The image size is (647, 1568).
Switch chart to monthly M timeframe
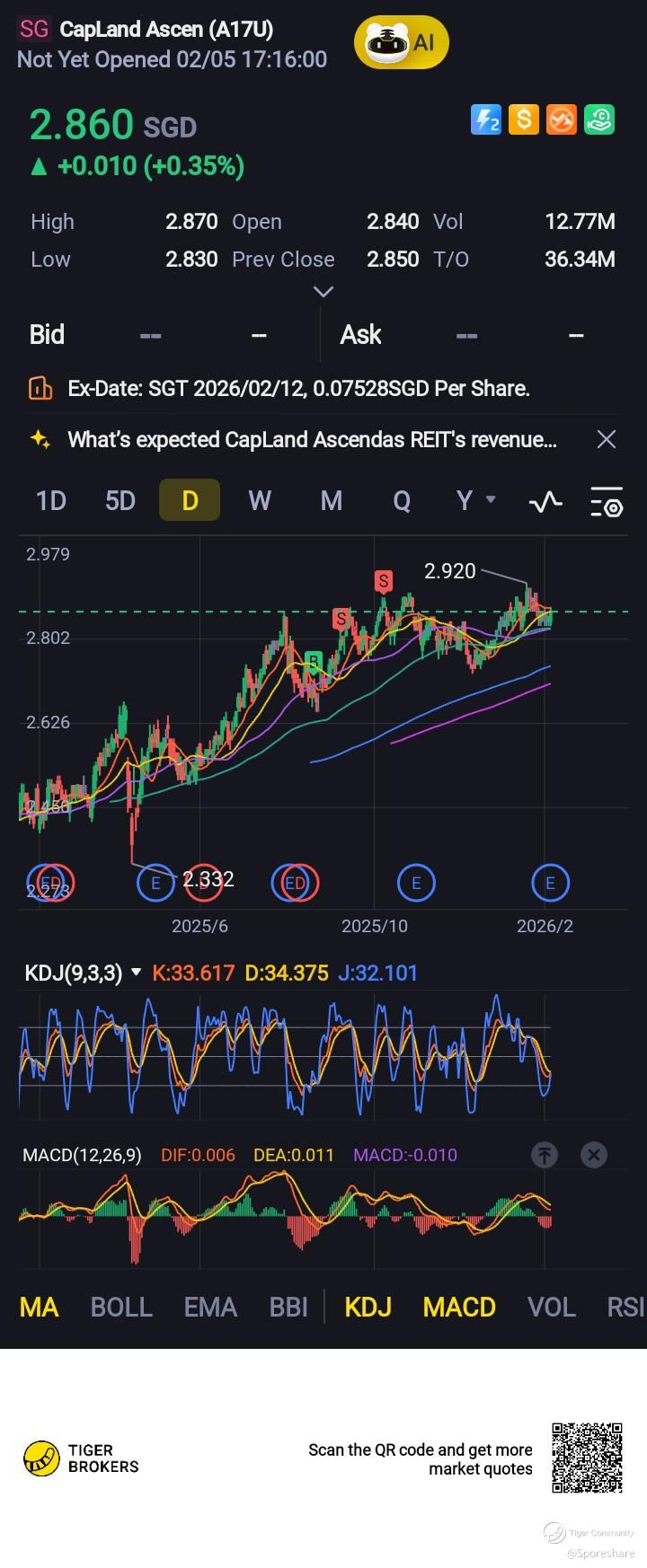[x=332, y=500]
